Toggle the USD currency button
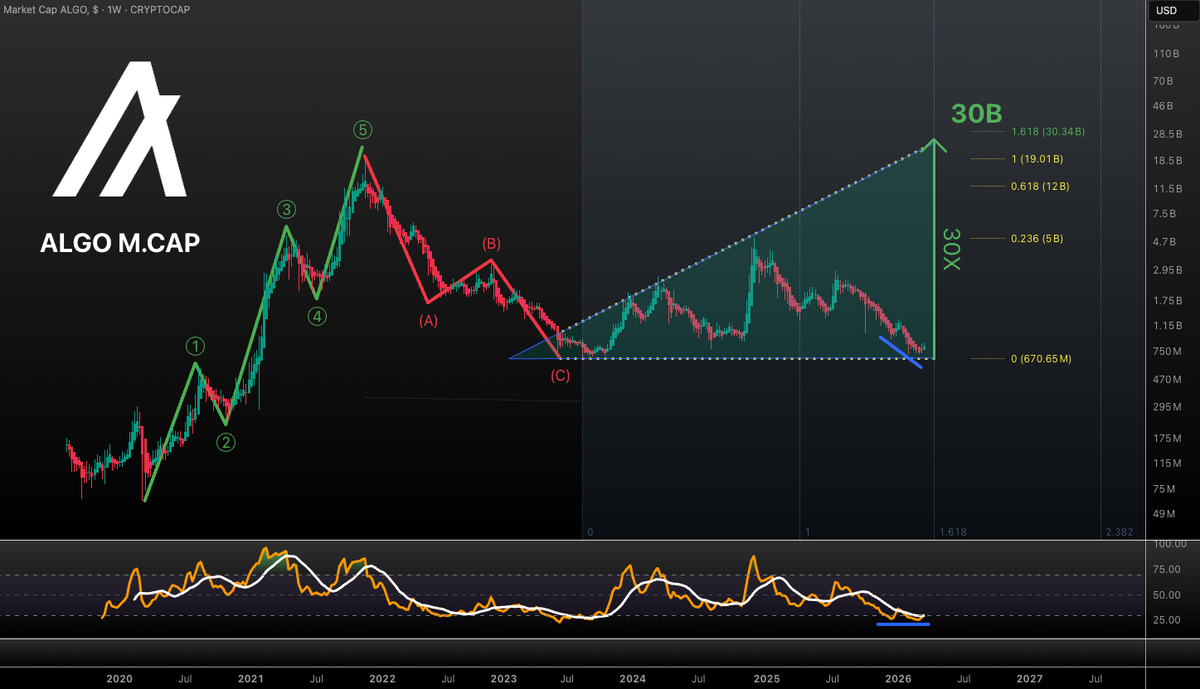The image size is (1200, 689). [1168, 10]
